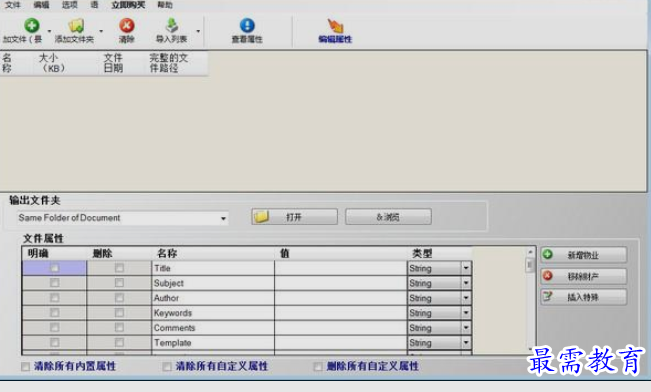
Task: Open the type dropdown for Title row
Action: coord(466,268)
